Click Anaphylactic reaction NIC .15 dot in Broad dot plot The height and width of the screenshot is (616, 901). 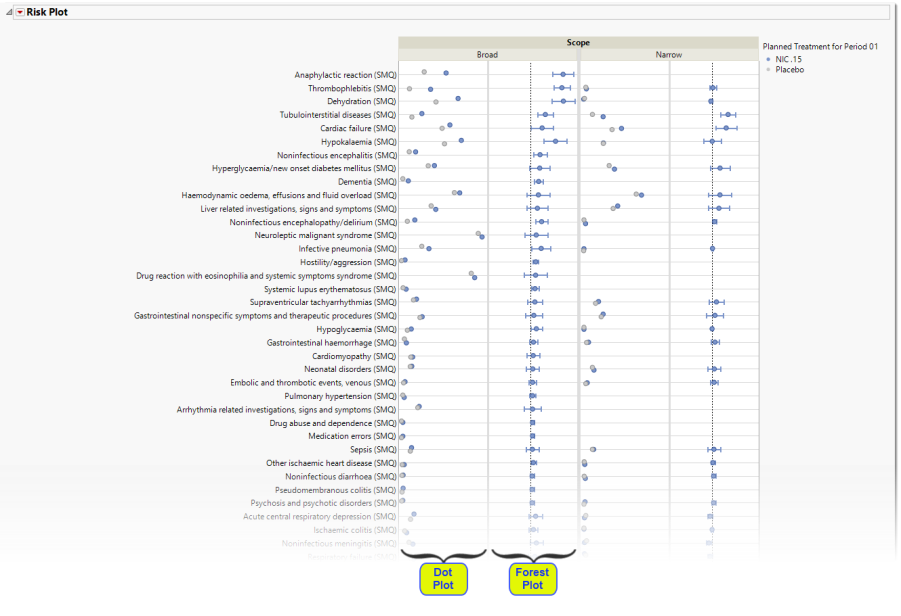(x=446, y=73)
